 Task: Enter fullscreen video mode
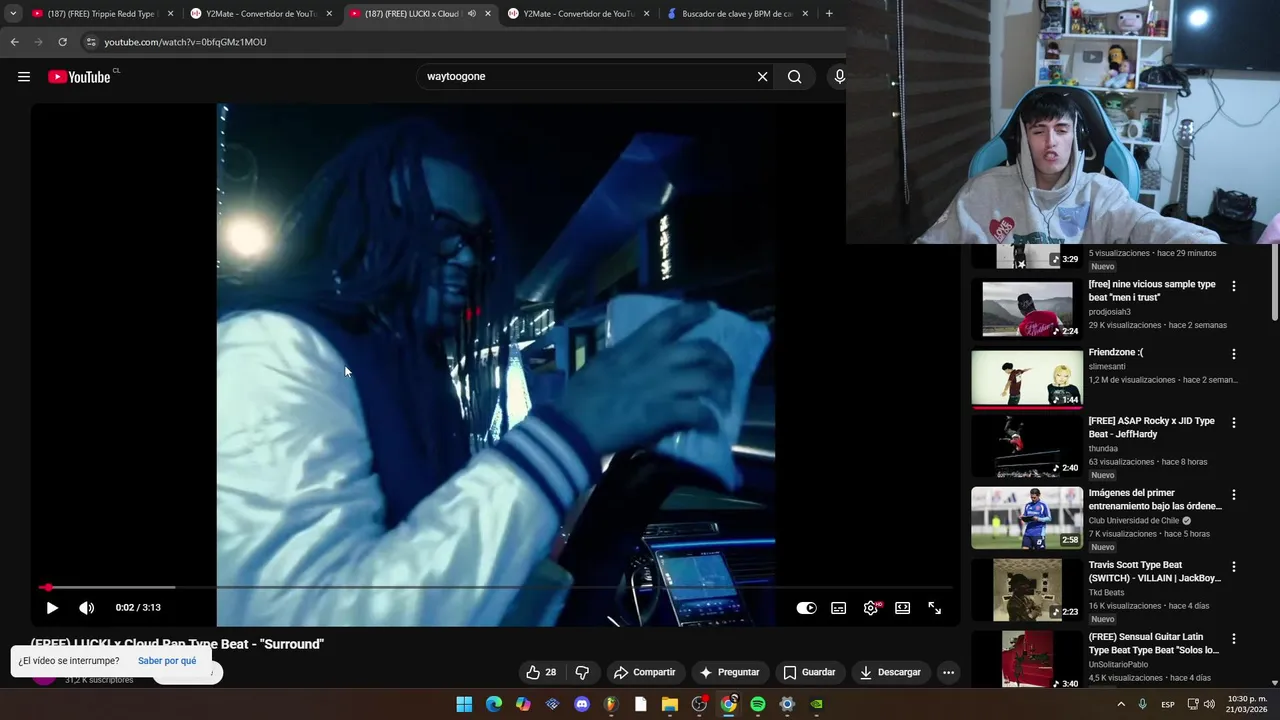(x=935, y=608)
